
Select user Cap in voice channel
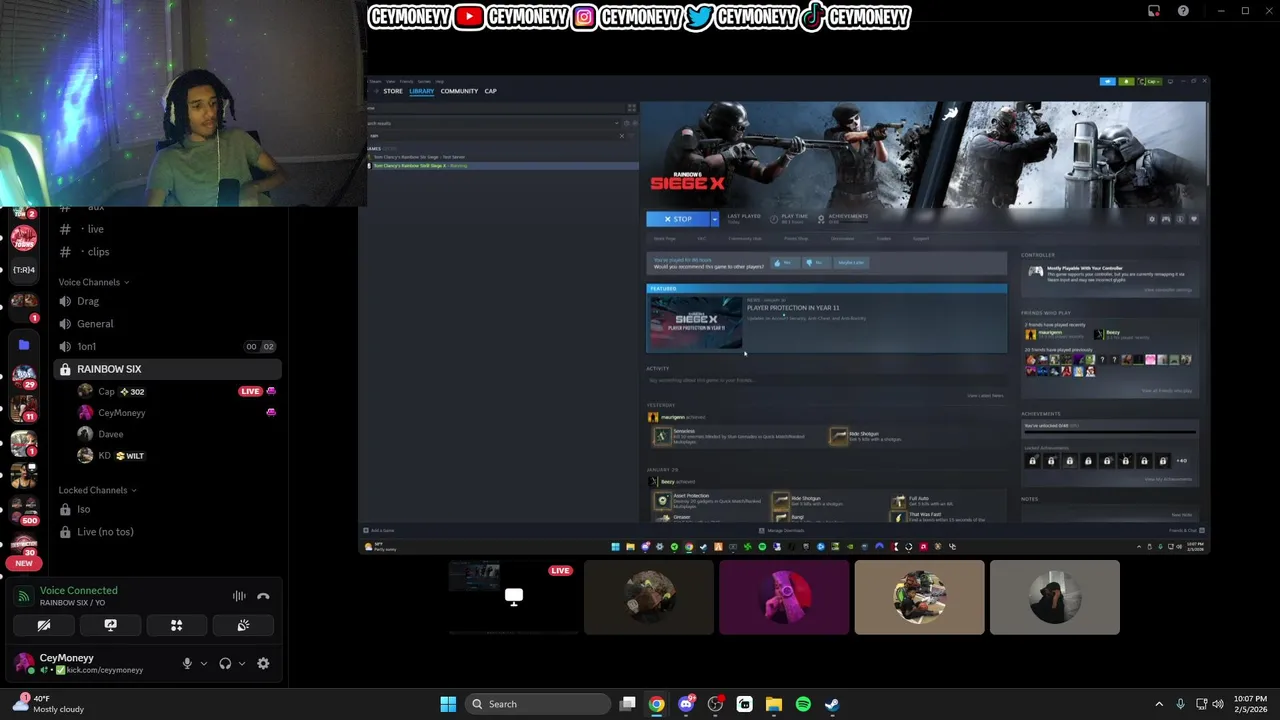click(106, 391)
